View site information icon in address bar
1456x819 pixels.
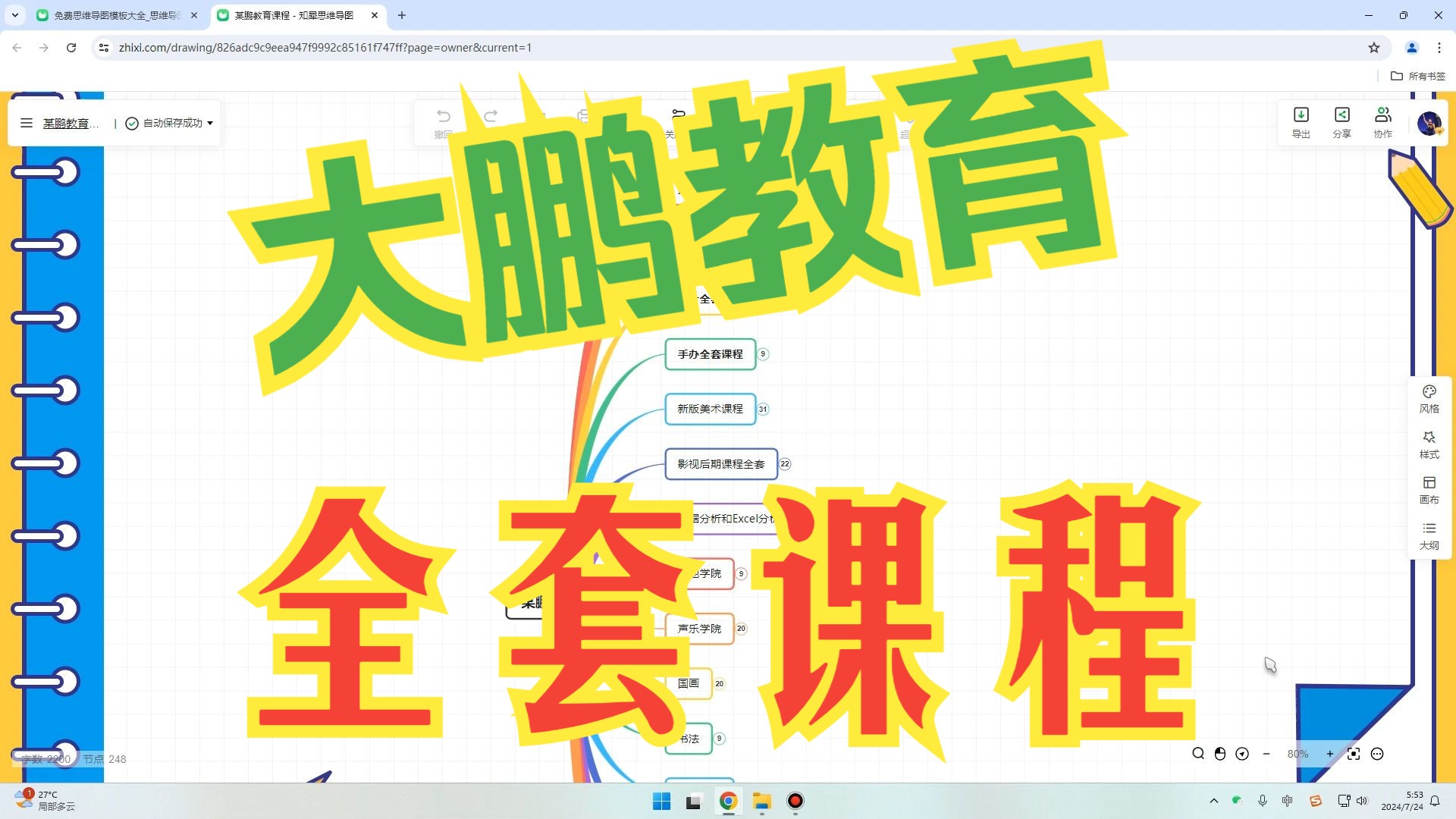[x=104, y=48]
